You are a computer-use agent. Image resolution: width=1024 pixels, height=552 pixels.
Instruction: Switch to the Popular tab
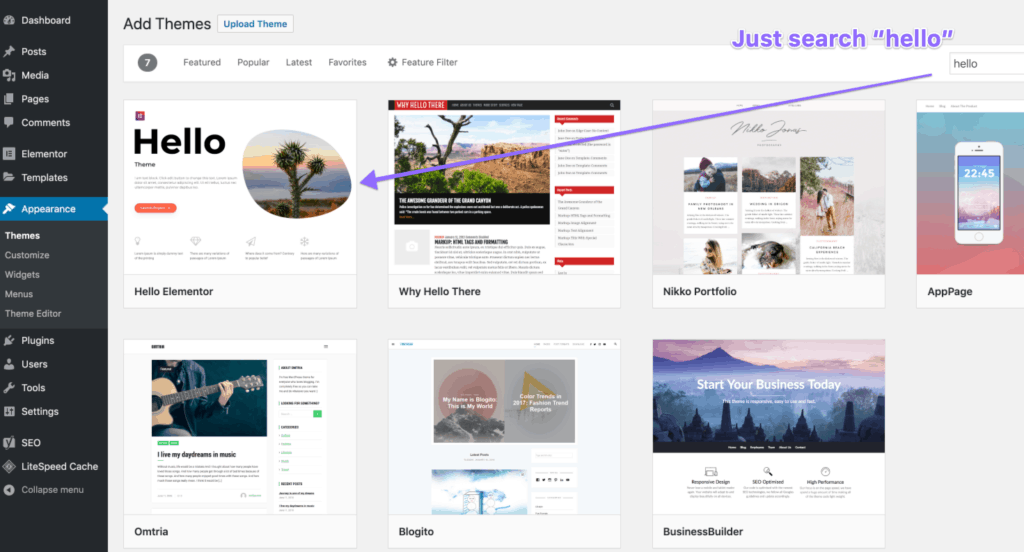pyautogui.click(x=253, y=62)
